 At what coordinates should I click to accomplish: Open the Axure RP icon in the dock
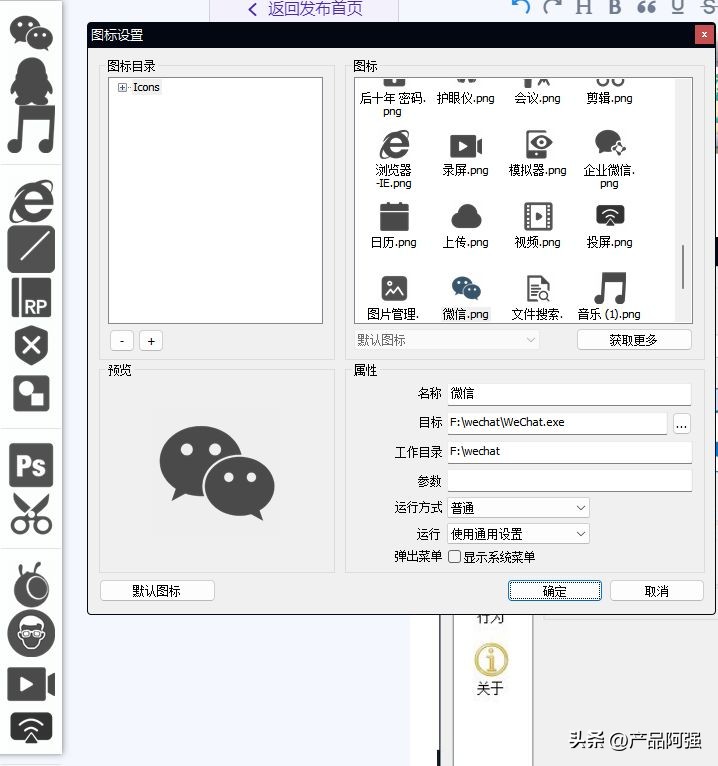31,297
